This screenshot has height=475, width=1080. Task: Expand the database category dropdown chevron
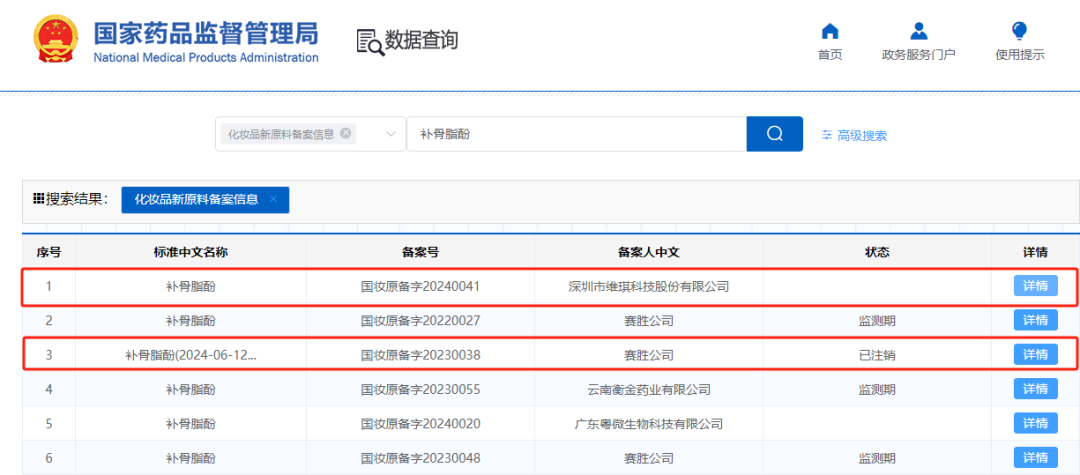point(391,134)
